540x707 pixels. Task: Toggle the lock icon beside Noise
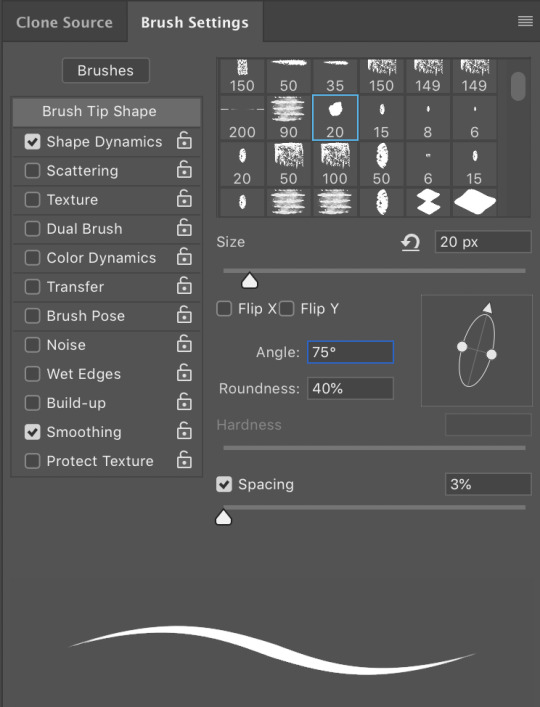(184, 344)
